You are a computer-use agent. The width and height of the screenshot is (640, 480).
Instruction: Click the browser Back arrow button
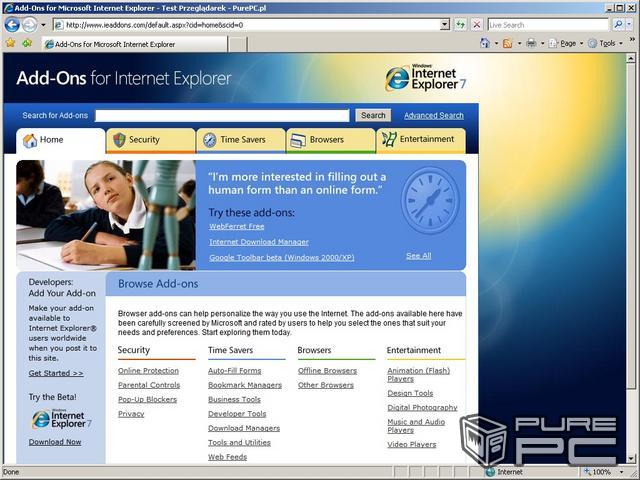click(x=12, y=25)
